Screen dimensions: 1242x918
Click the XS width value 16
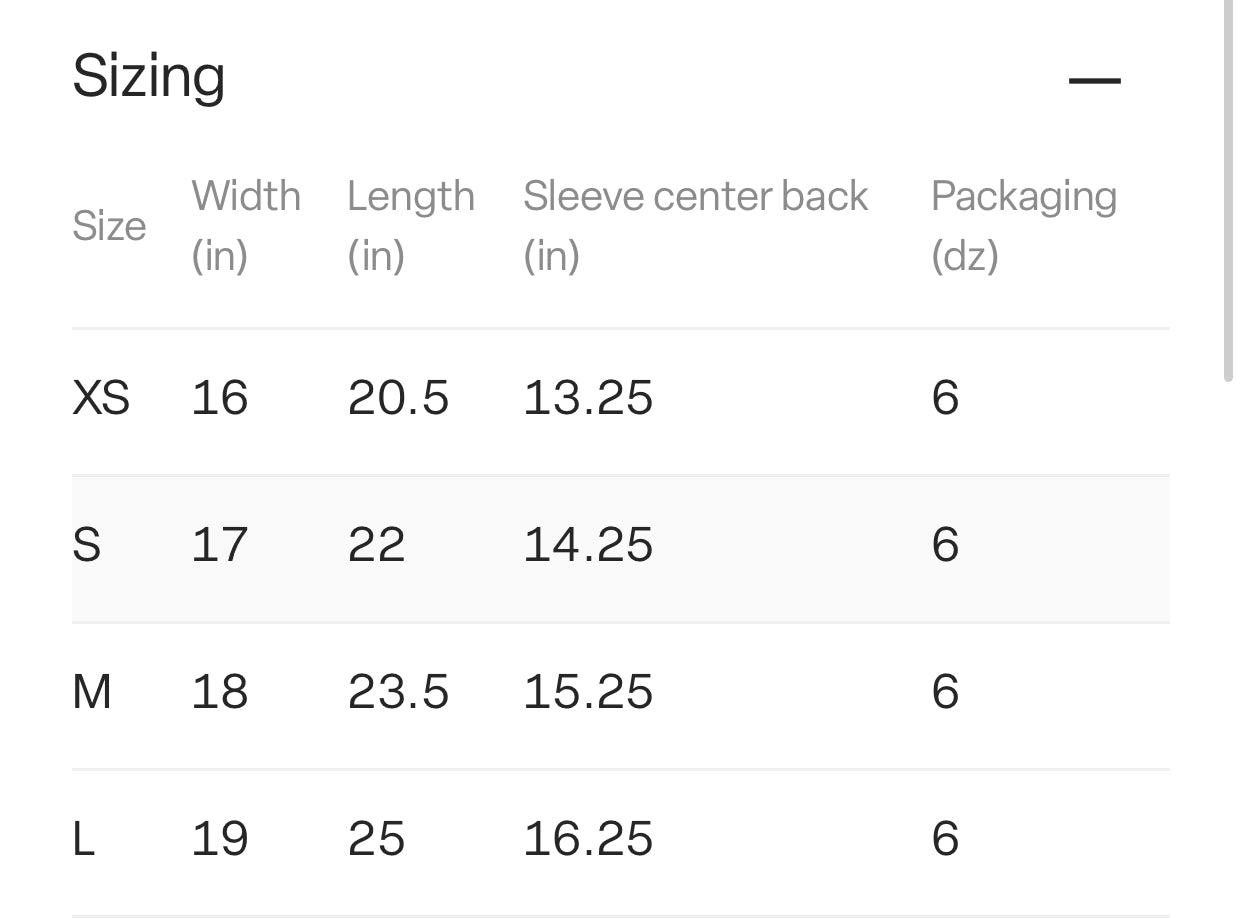pos(219,398)
